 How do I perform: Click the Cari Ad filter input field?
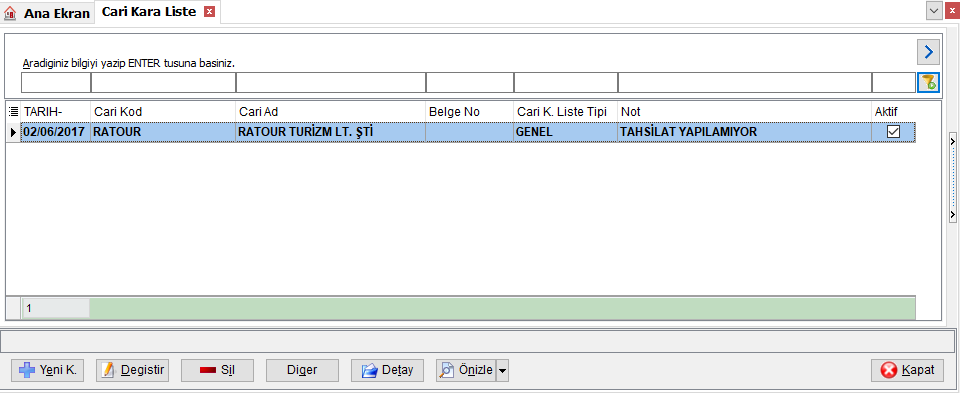click(331, 83)
